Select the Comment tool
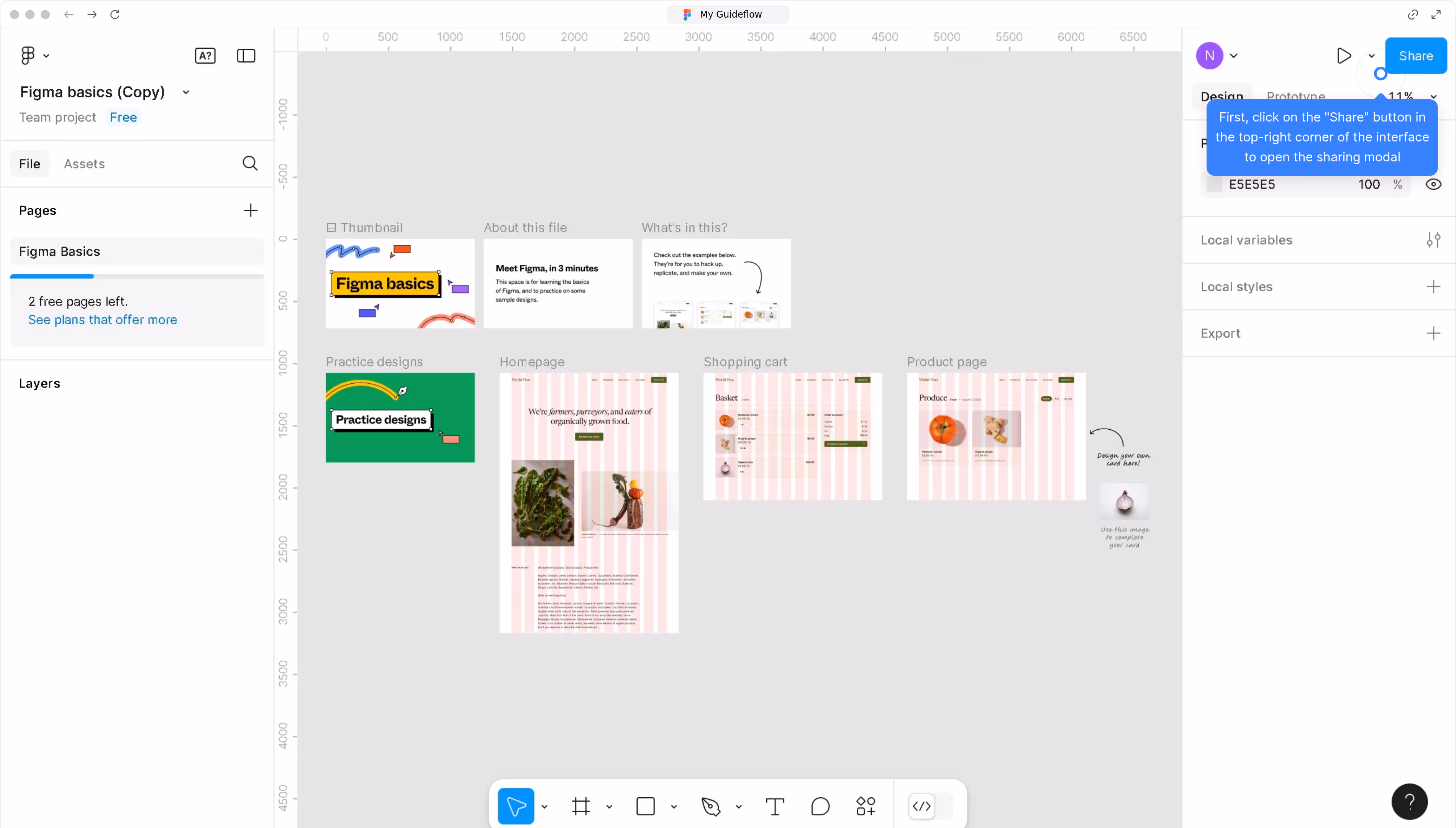 [820, 806]
